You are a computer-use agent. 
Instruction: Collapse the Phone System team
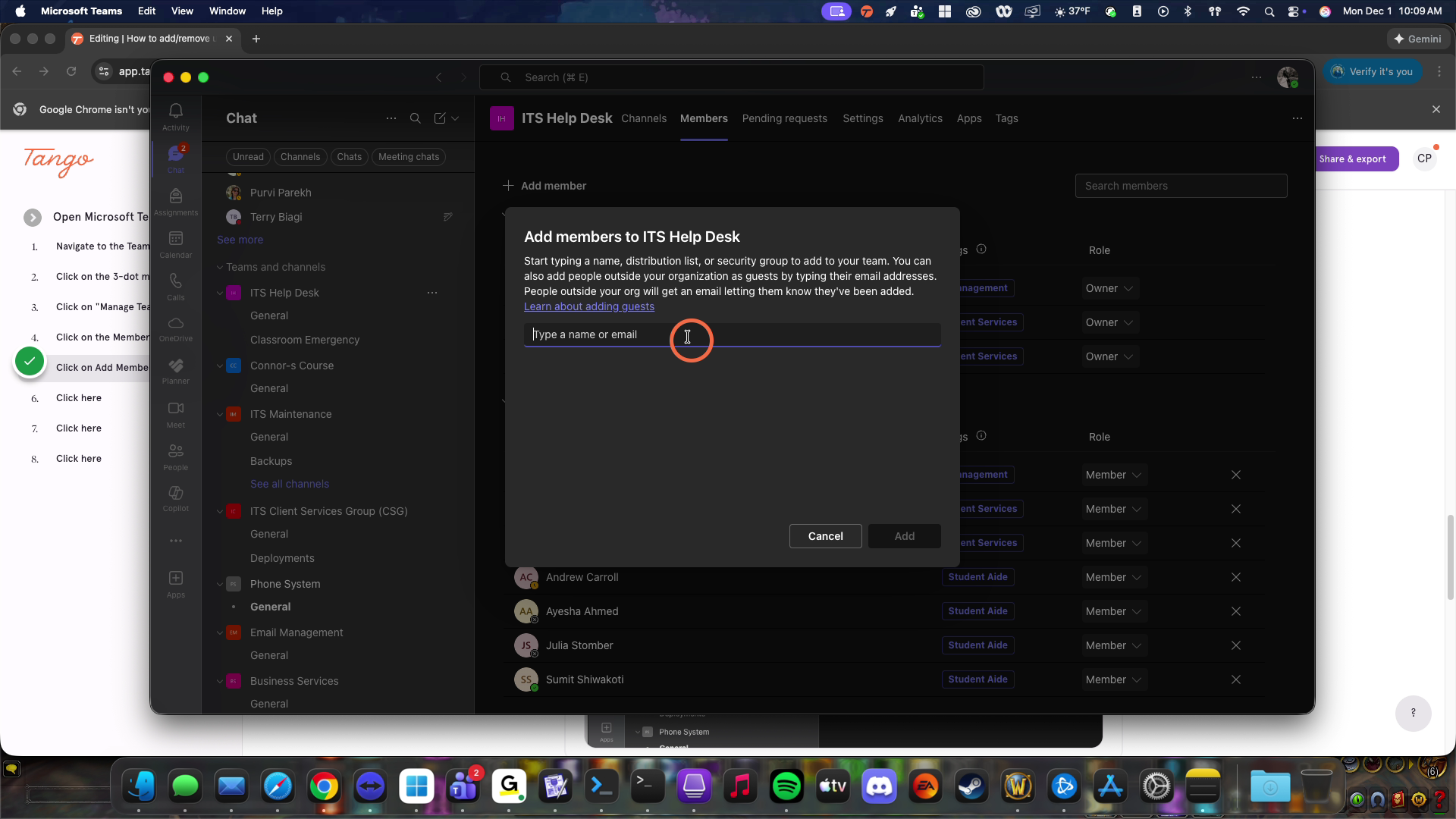coord(220,584)
